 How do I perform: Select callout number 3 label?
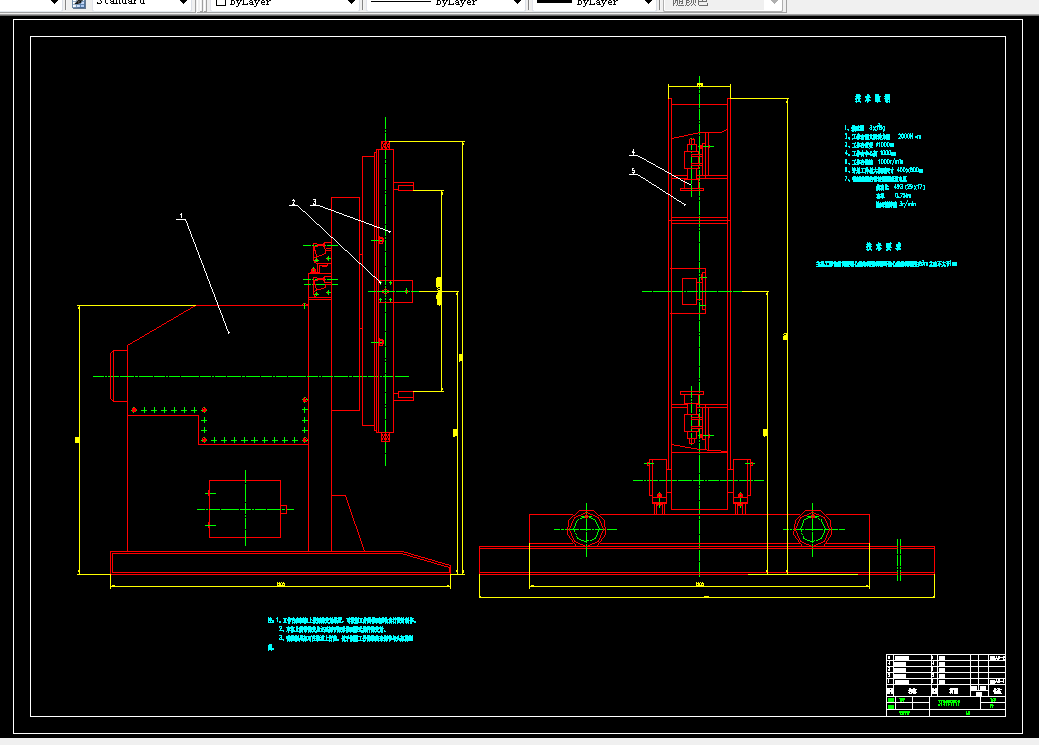click(314, 202)
